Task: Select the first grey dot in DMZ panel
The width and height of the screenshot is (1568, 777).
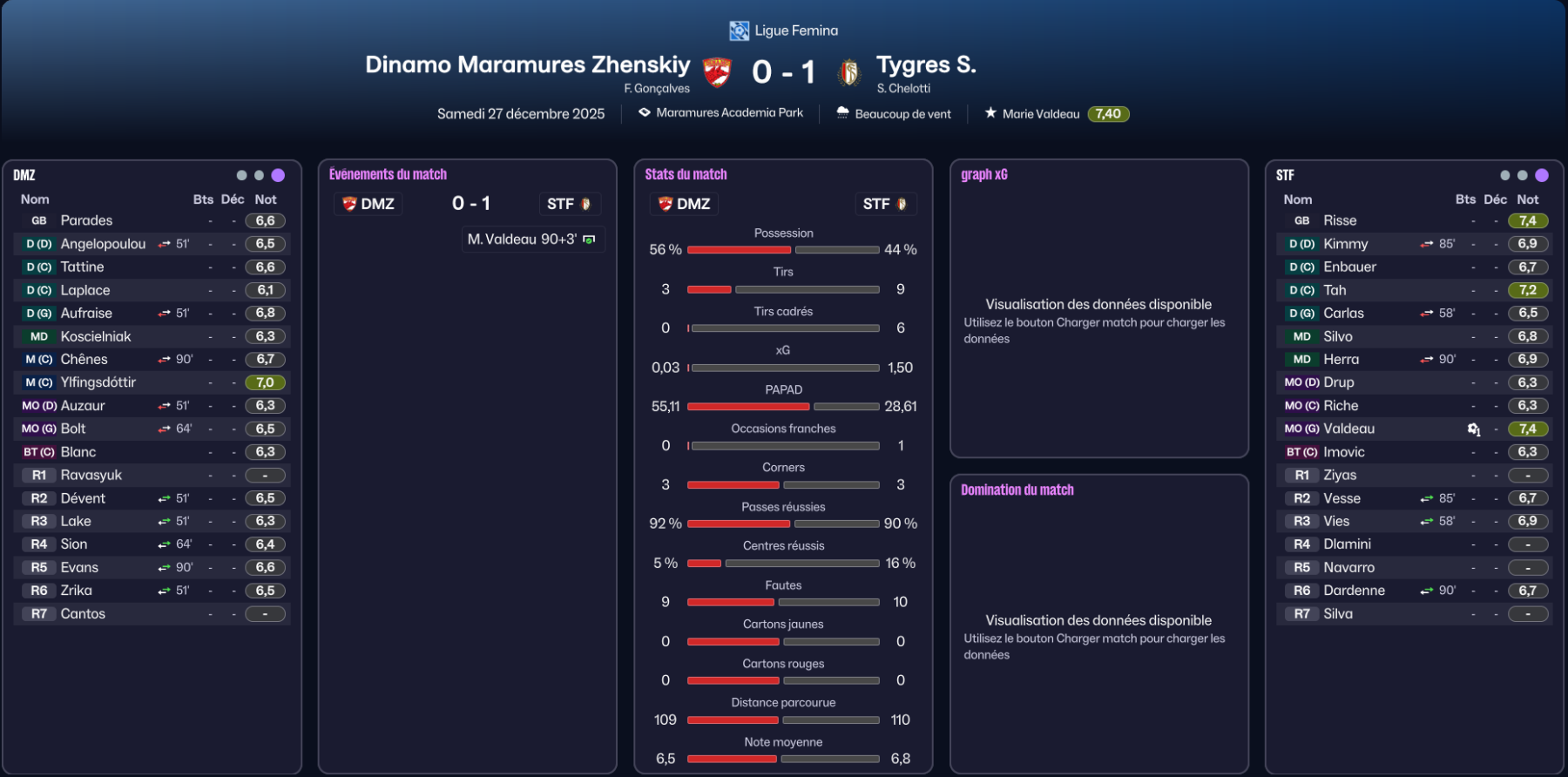Action: coord(241,175)
